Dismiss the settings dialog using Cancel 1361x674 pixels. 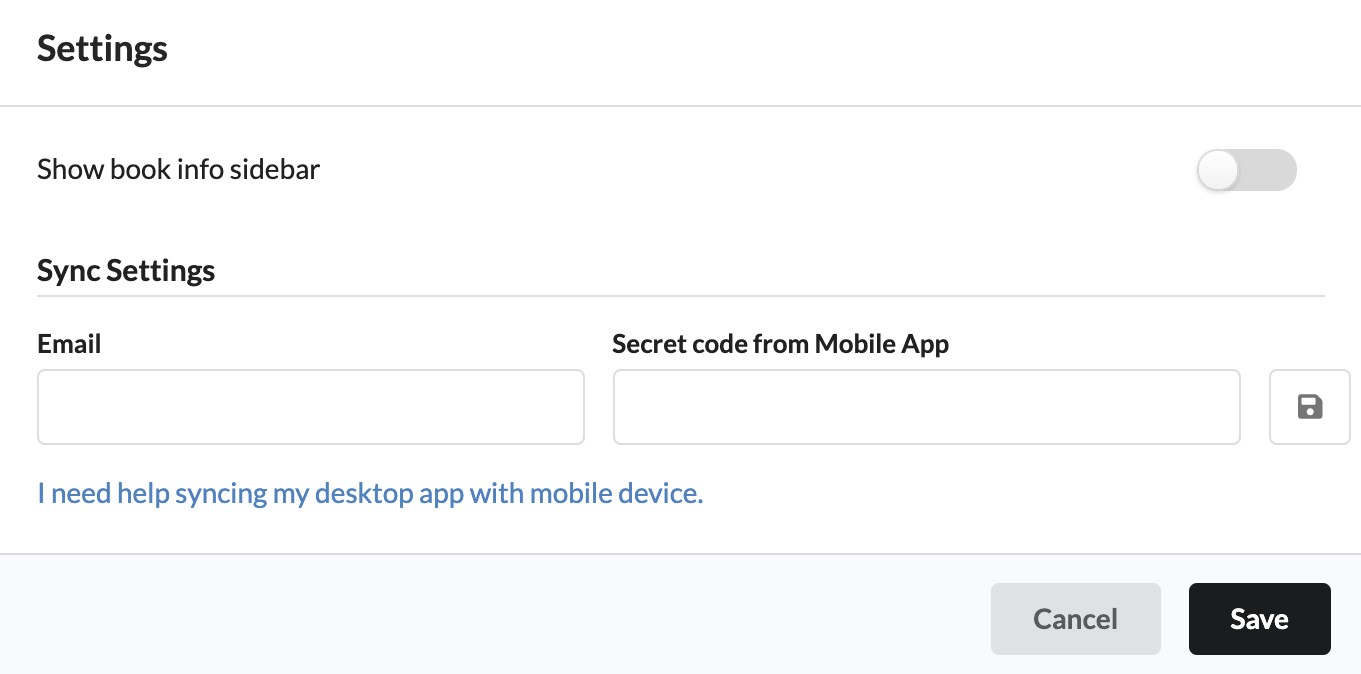(x=1076, y=619)
